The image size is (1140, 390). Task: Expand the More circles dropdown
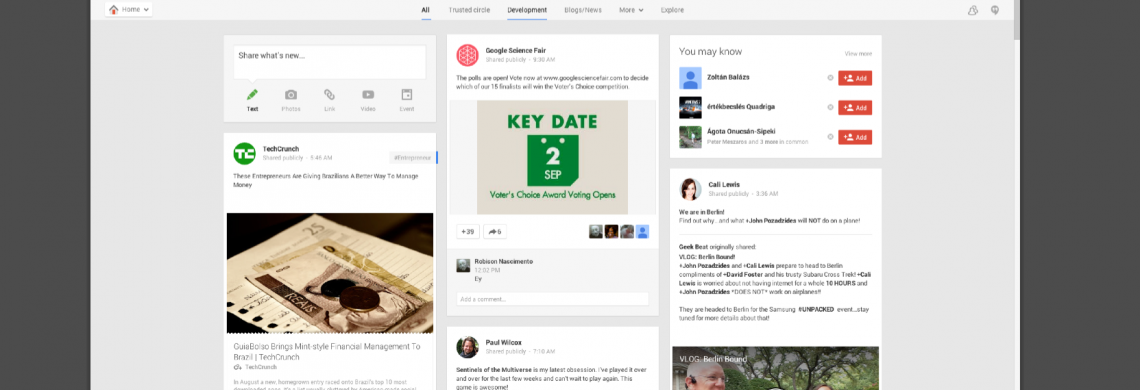[x=631, y=10]
